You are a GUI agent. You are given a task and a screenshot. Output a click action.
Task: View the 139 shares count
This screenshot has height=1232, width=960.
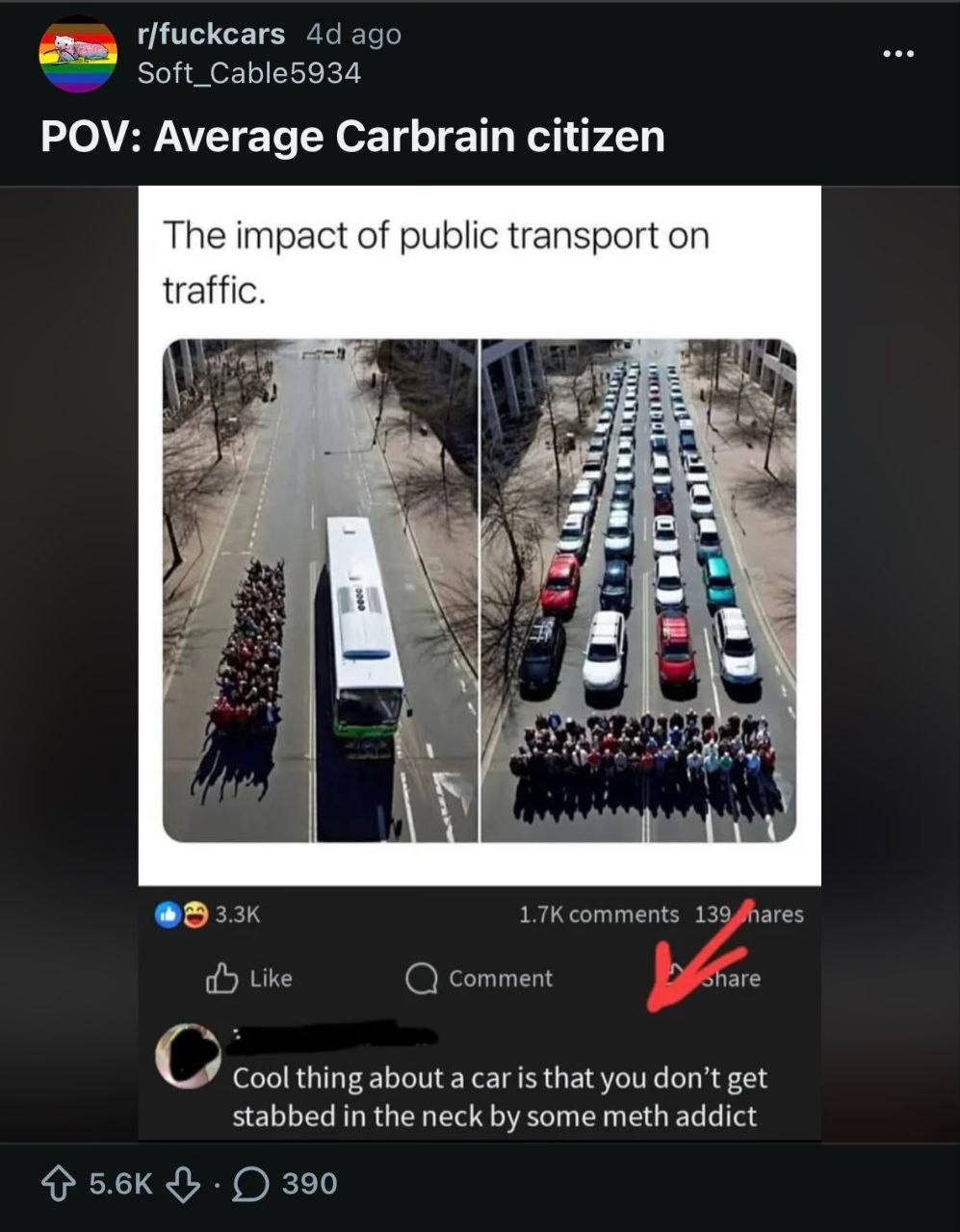749,914
